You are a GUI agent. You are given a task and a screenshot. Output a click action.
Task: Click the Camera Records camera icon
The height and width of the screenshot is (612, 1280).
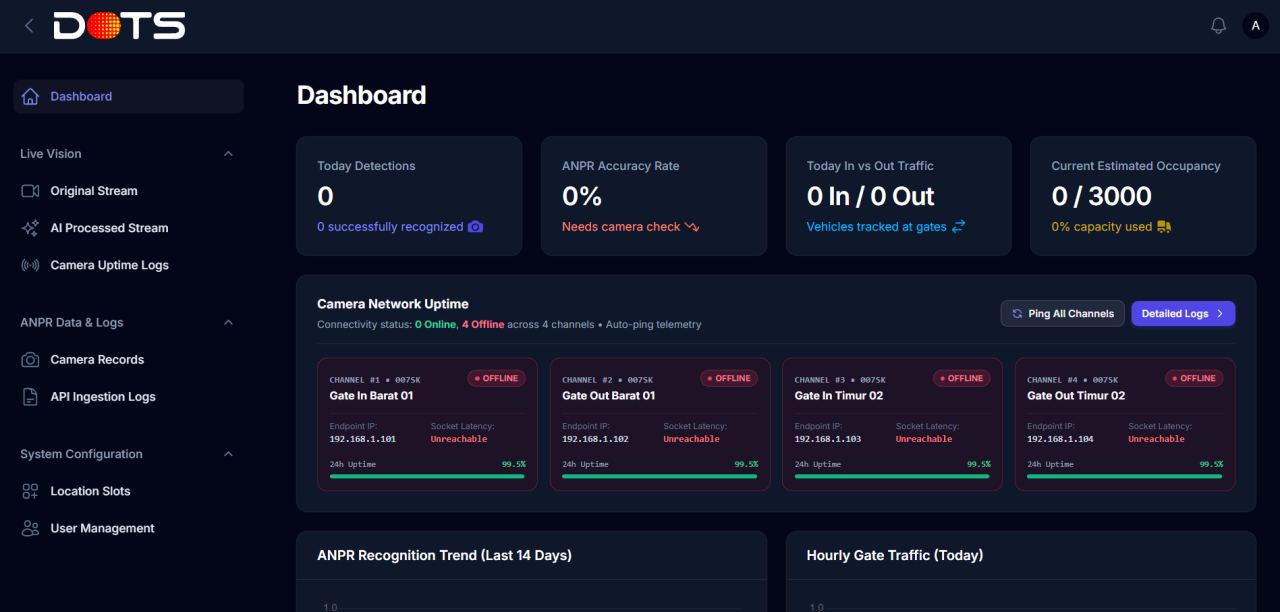point(30,360)
